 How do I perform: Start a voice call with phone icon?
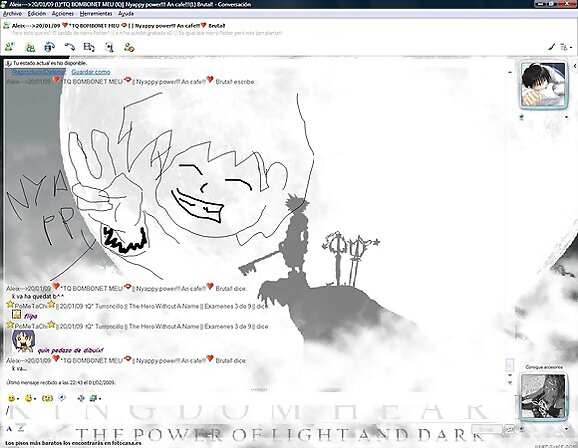[69, 47]
